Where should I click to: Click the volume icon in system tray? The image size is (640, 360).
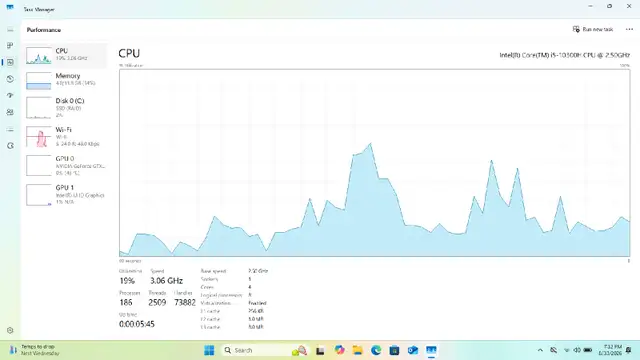577,350
